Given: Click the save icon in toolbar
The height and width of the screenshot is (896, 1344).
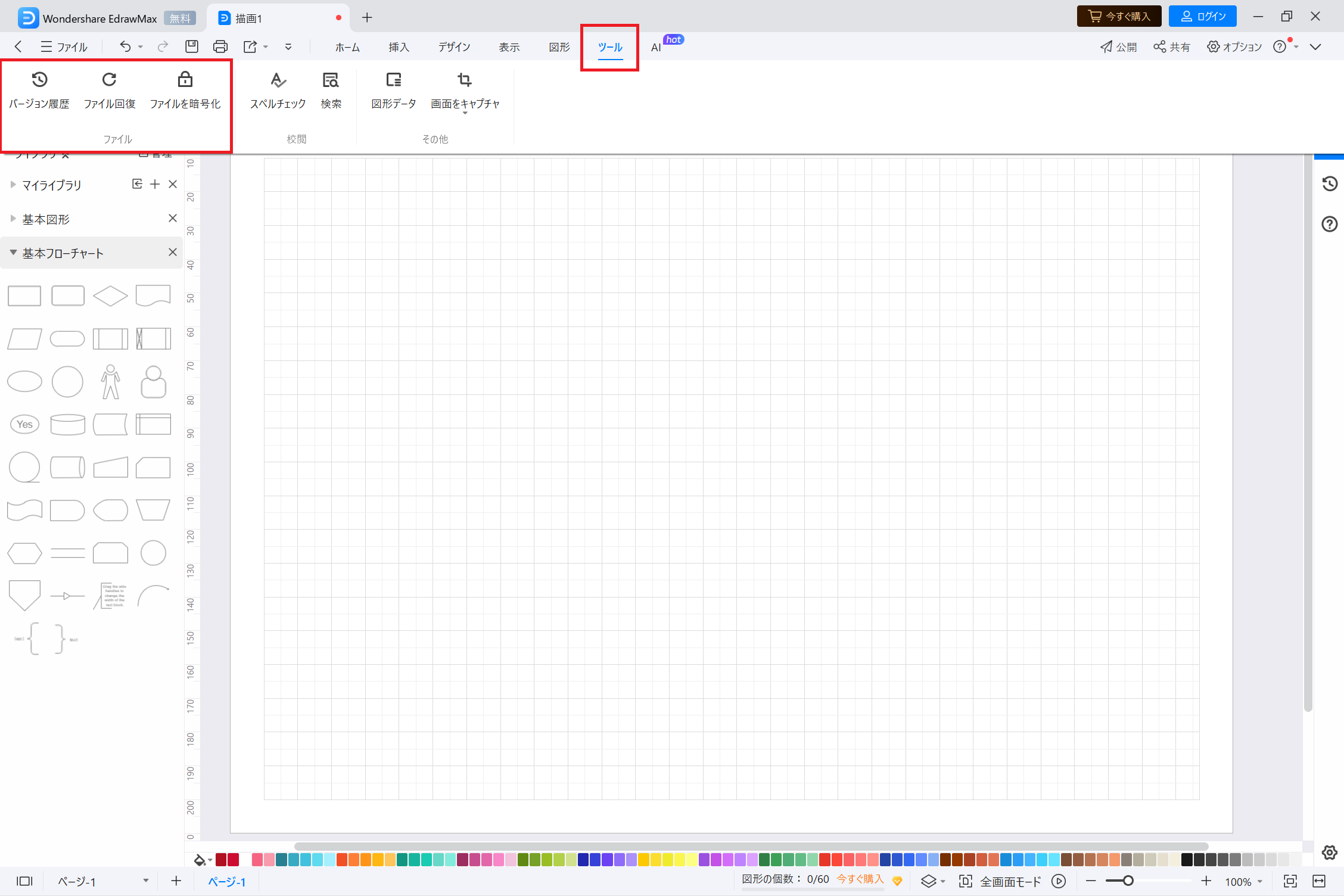Looking at the screenshot, I should tap(191, 46).
